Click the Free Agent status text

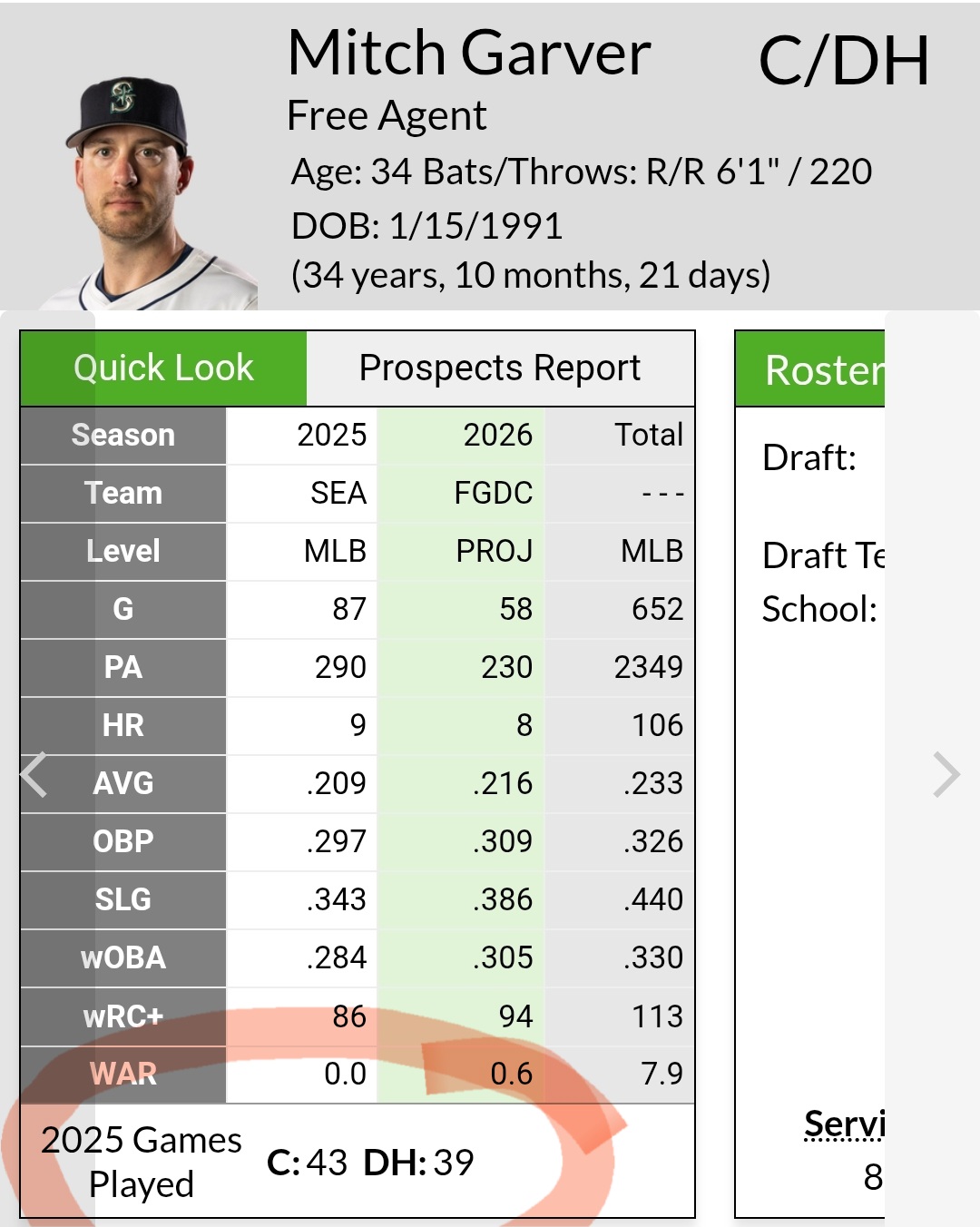387,116
